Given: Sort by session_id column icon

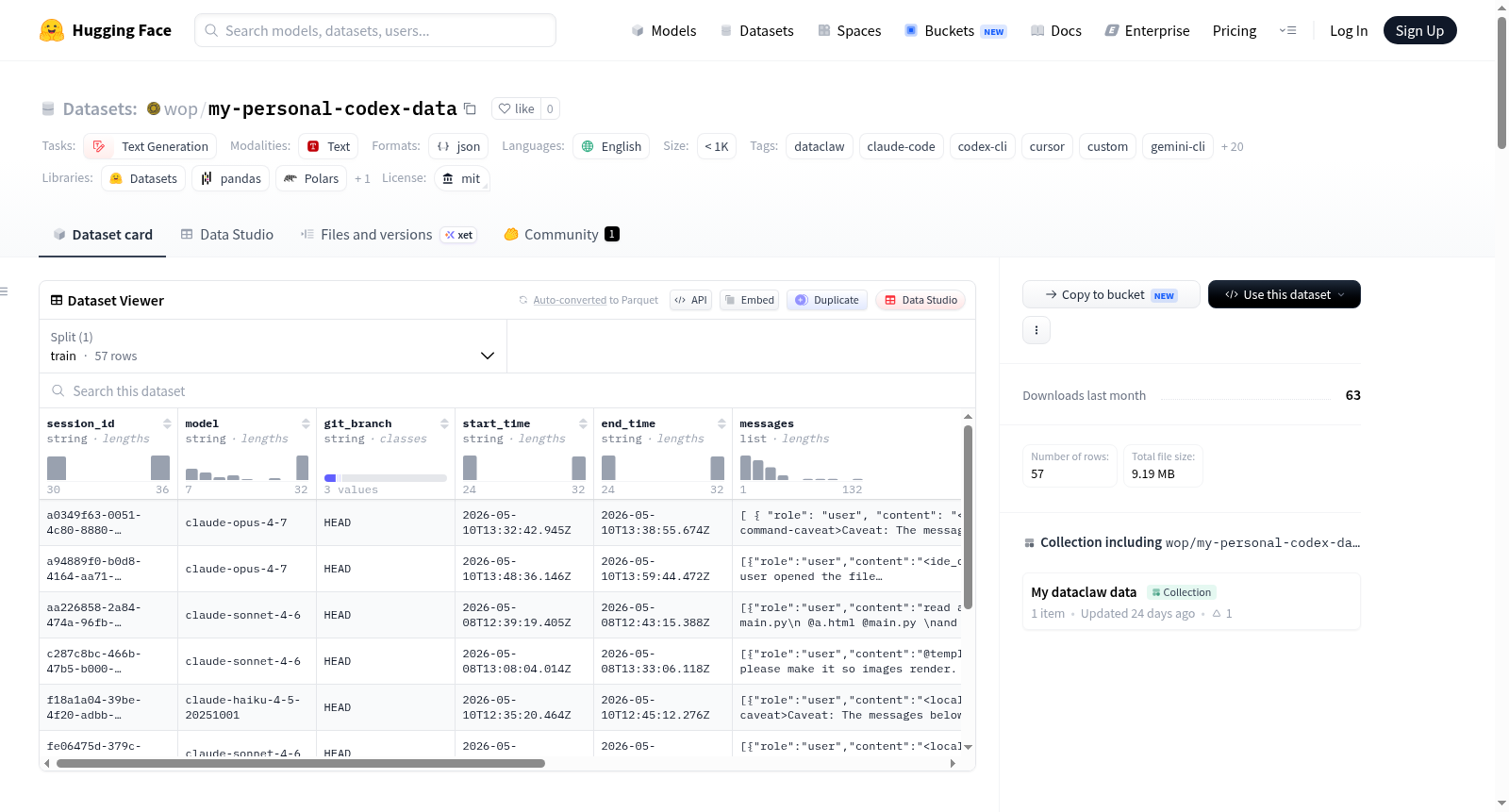Looking at the screenshot, I should coord(167,423).
